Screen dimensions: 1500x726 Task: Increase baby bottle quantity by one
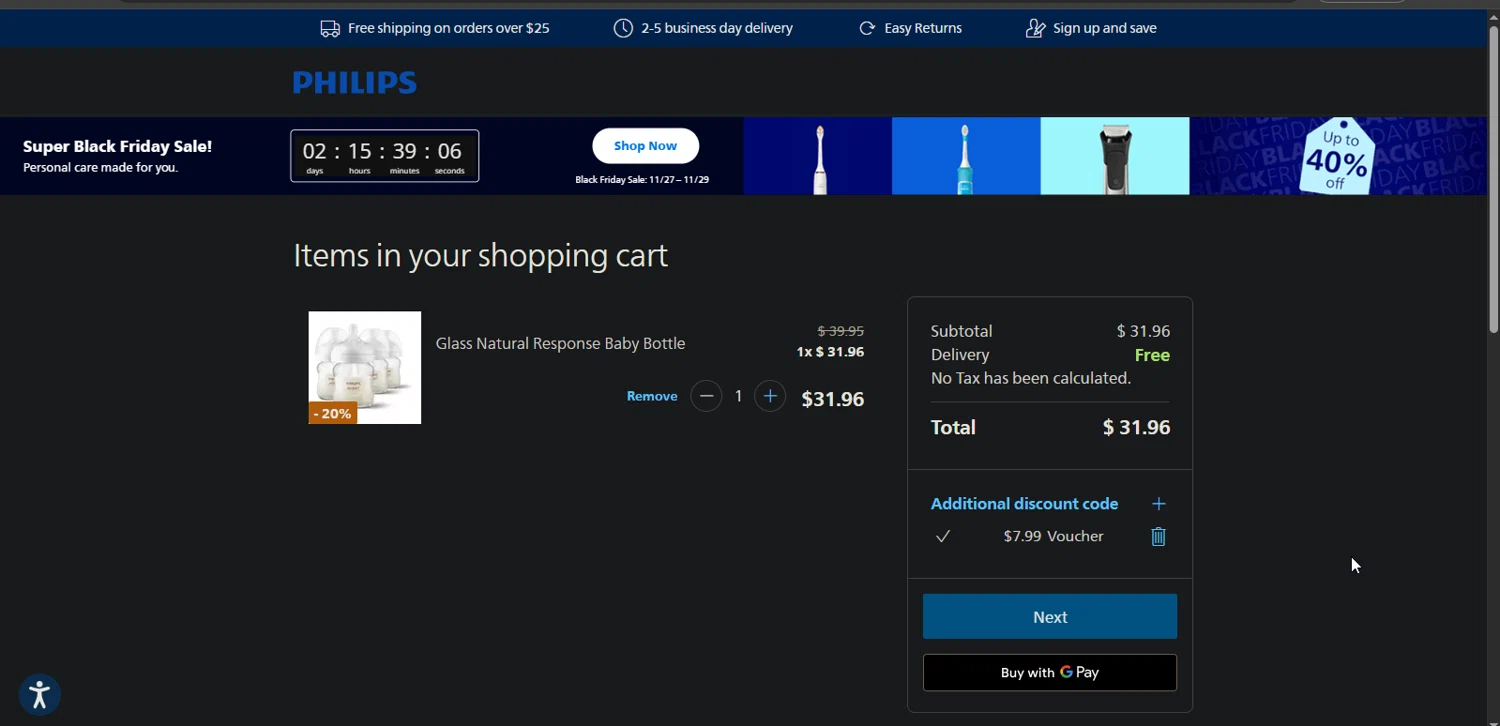(770, 396)
